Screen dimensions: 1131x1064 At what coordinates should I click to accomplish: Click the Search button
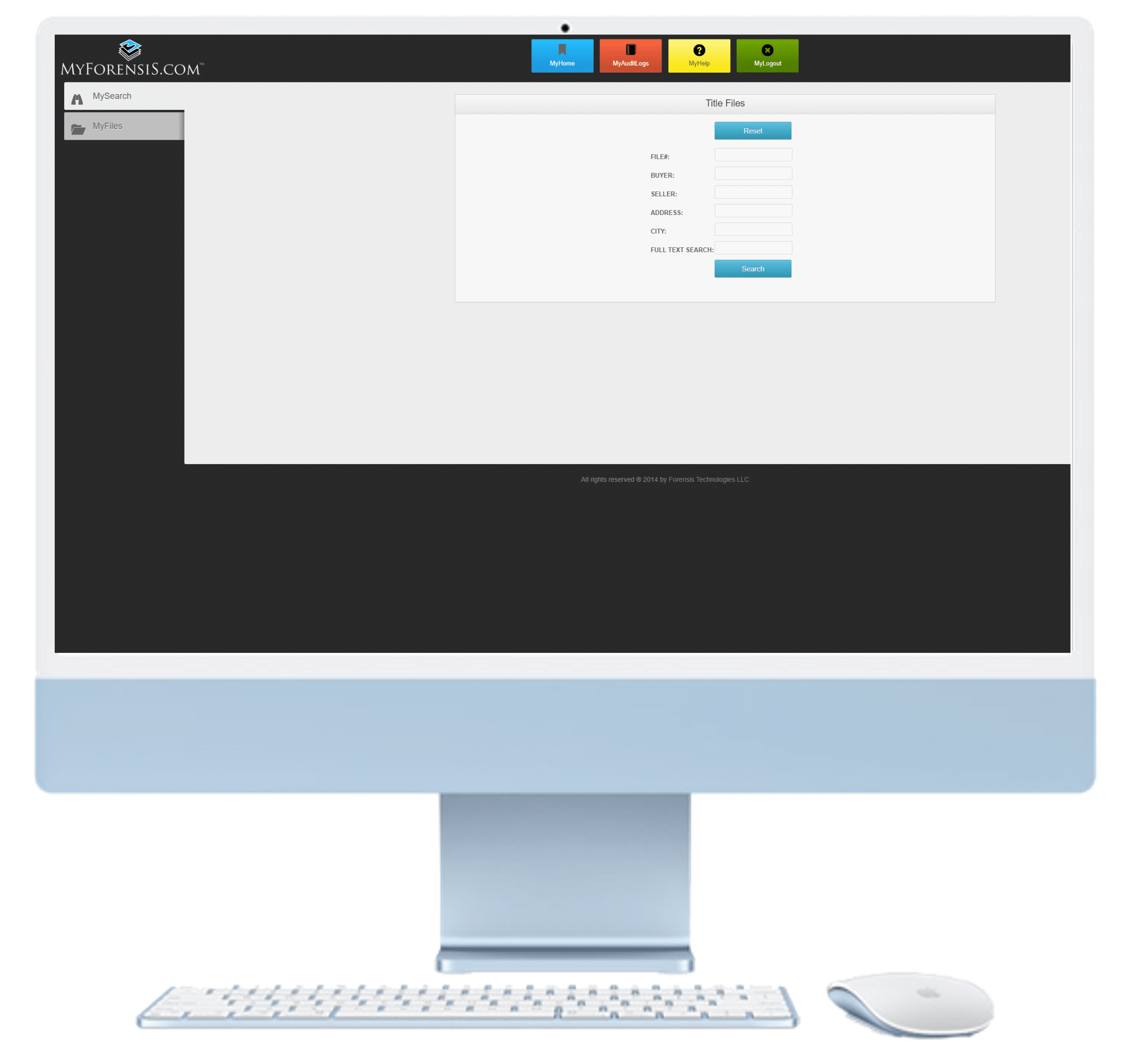[x=752, y=268]
